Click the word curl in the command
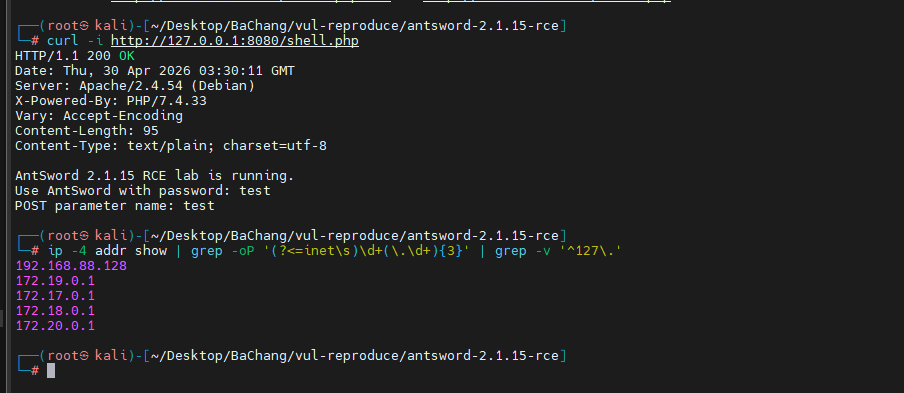Image resolution: width=904 pixels, height=393 pixels. tap(62, 41)
